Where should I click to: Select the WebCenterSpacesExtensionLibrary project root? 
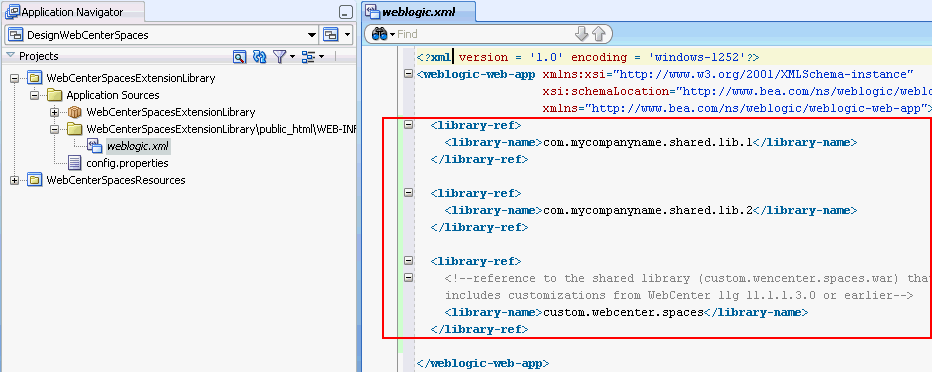coord(131,78)
